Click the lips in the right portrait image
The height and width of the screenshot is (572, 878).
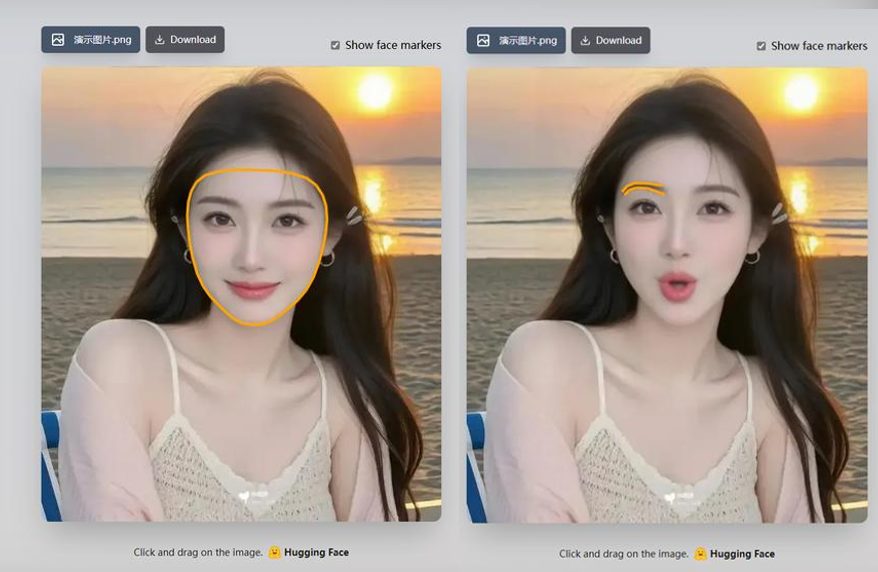(x=678, y=287)
